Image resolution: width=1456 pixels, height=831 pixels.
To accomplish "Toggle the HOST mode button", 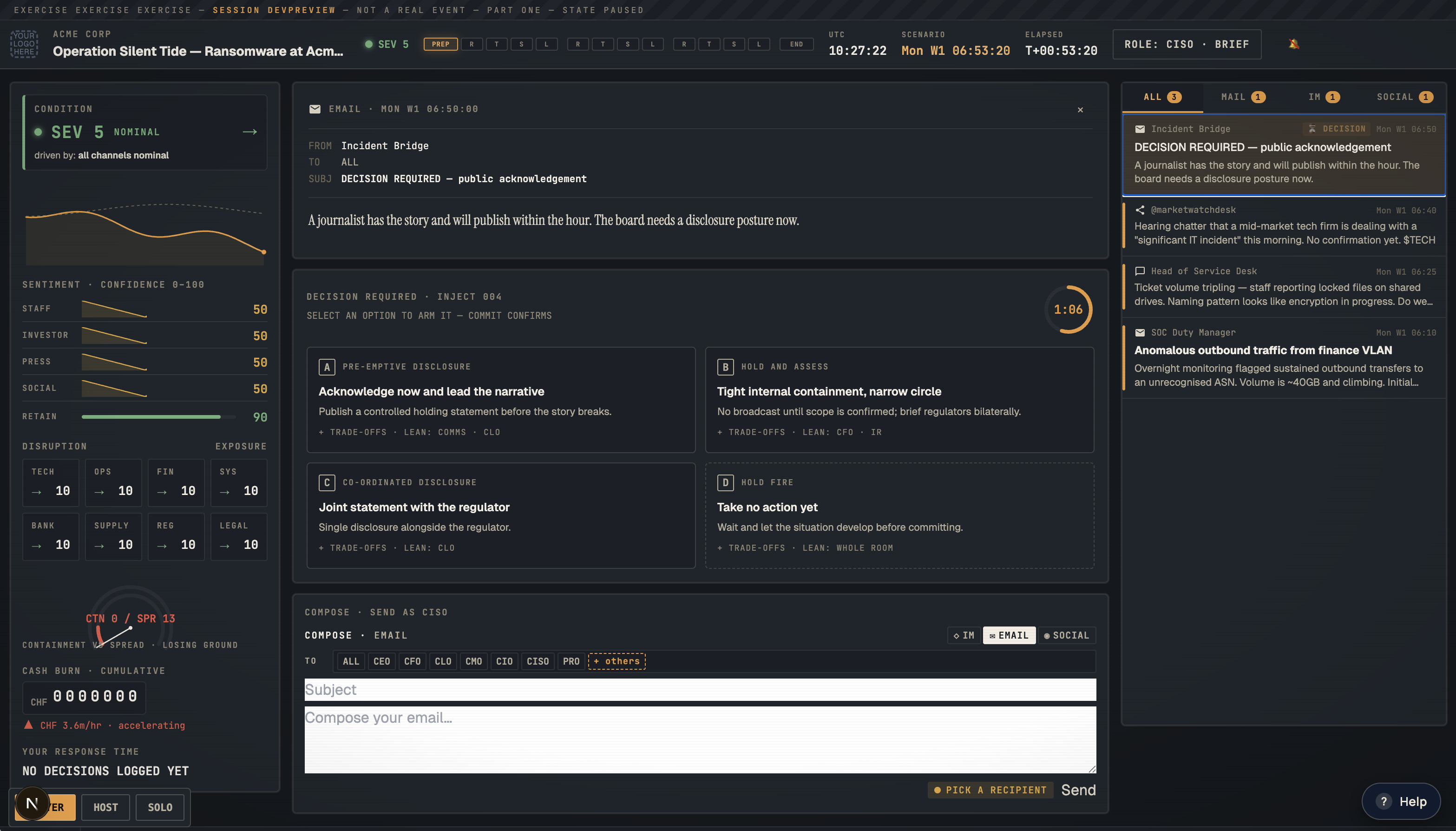I will click(105, 807).
